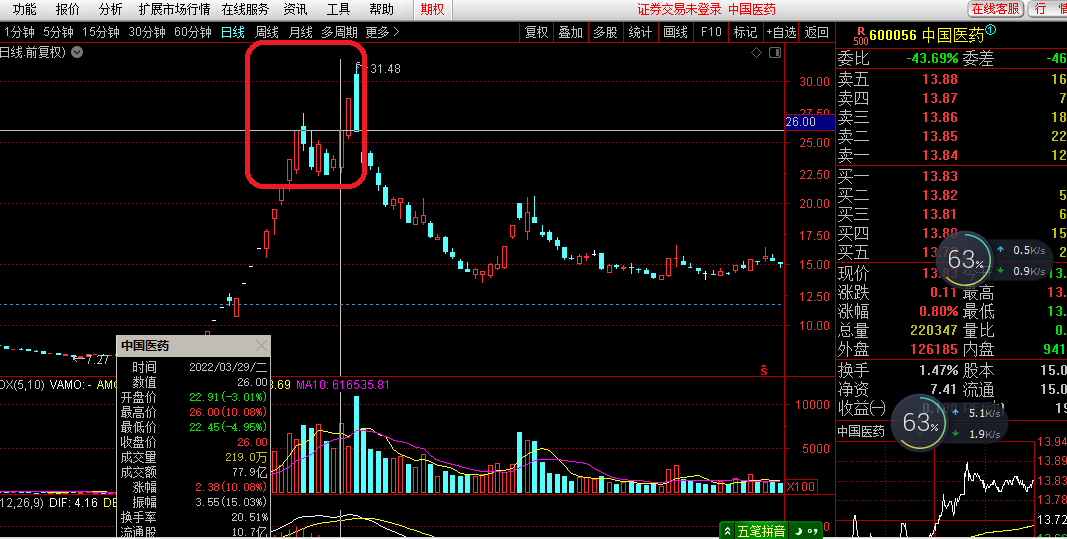
Task: Click the 统计 statistics toolbar button
Action: point(640,32)
